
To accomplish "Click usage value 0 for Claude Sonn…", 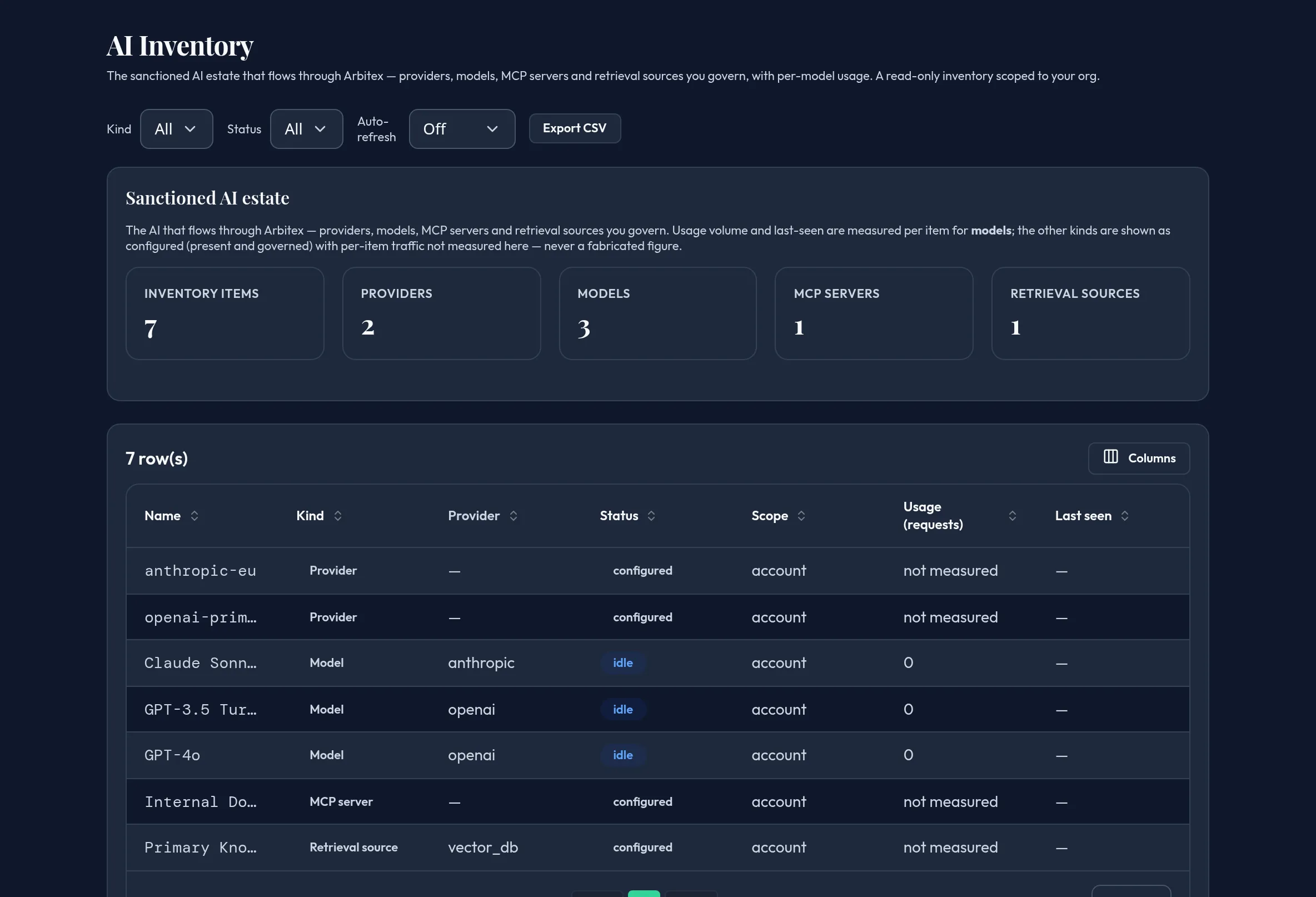I will click(908, 663).
